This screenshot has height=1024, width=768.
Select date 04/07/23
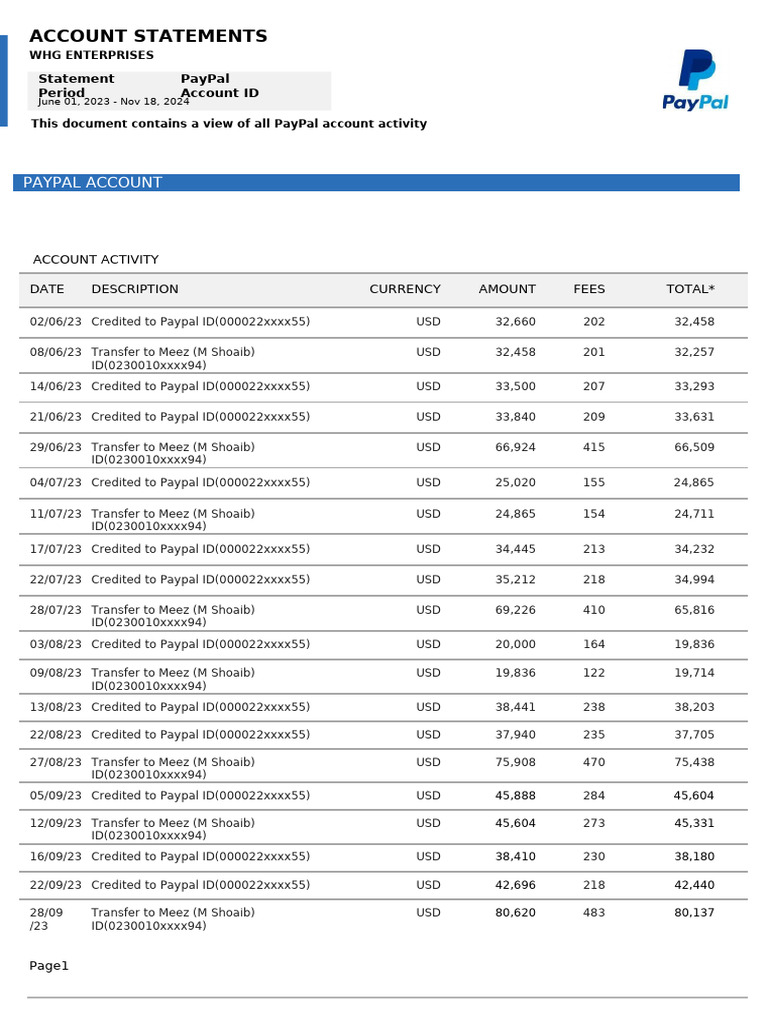tap(56, 482)
